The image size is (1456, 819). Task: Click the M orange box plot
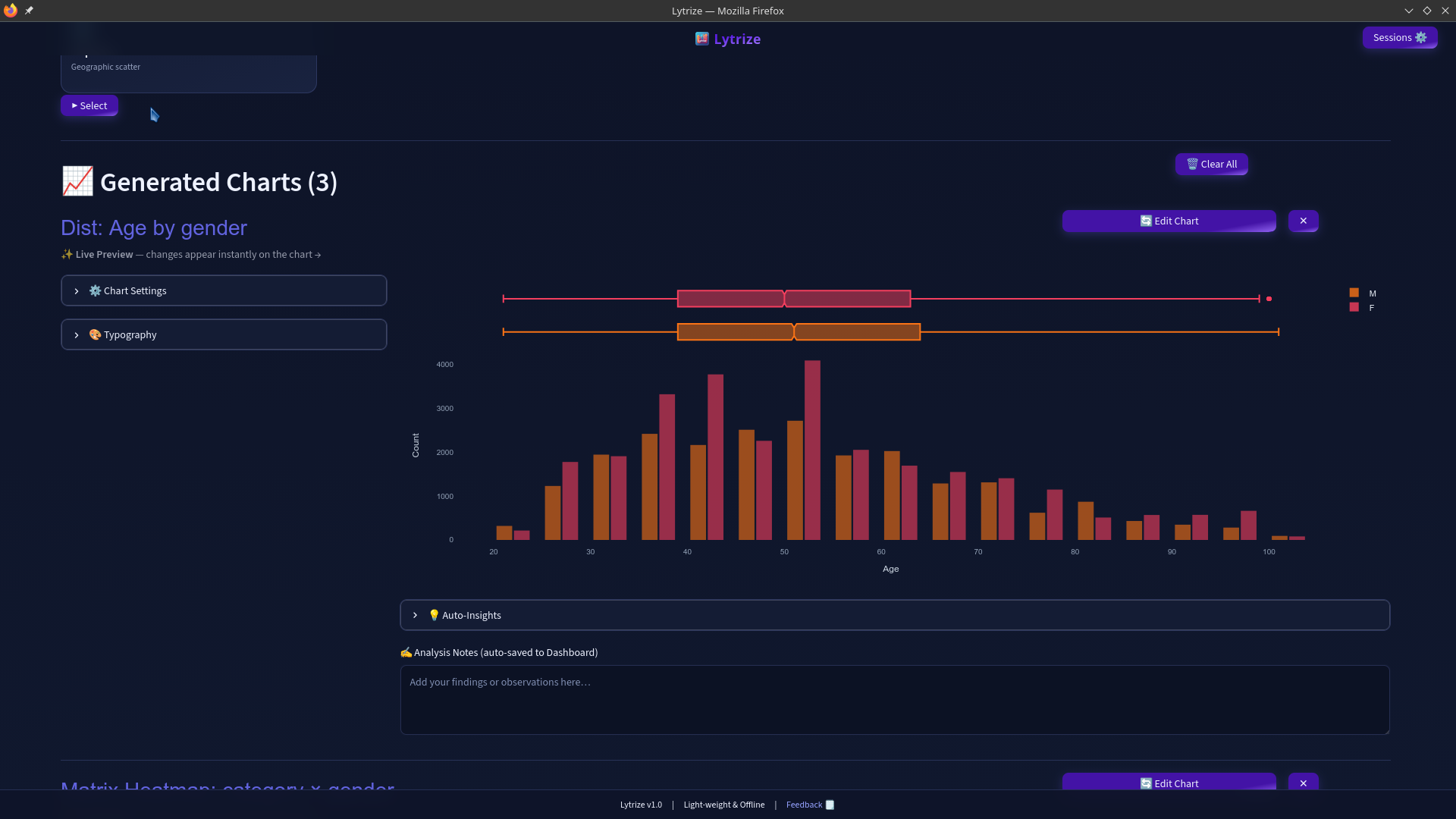pos(799,332)
